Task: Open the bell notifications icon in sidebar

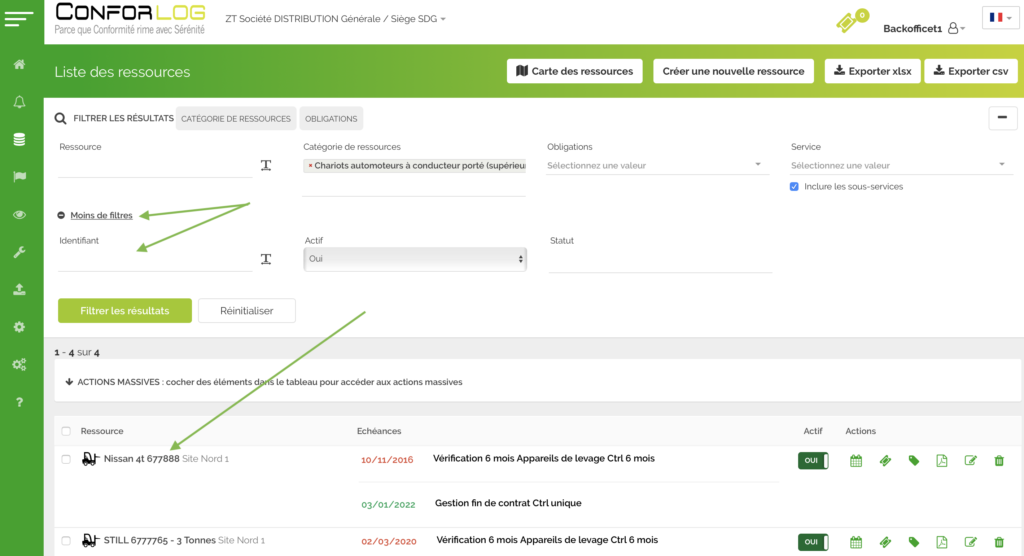Action: (x=19, y=102)
